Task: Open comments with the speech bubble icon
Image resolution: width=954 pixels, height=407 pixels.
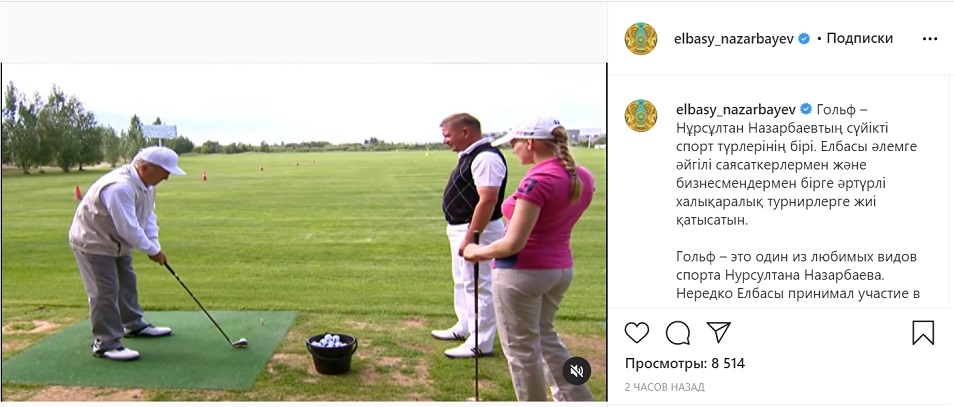Action: [678, 333]
